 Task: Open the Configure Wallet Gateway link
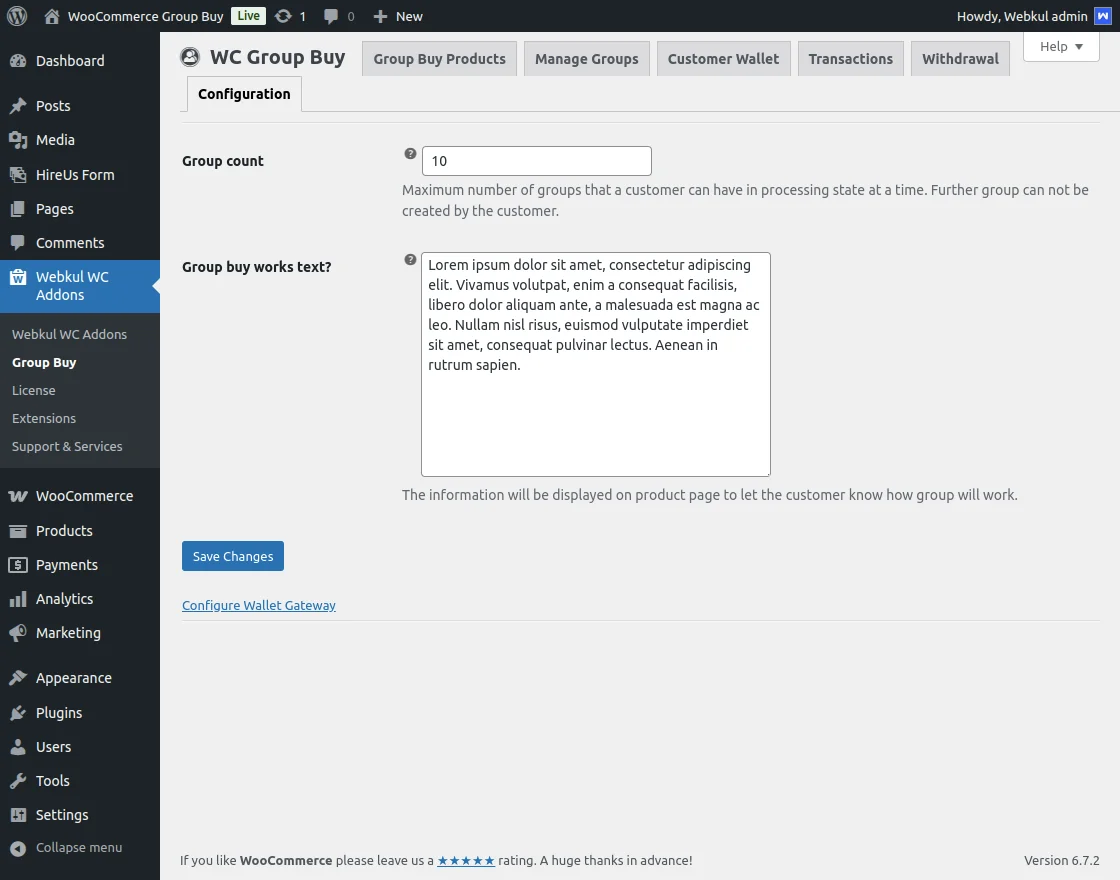click(258, 605)
